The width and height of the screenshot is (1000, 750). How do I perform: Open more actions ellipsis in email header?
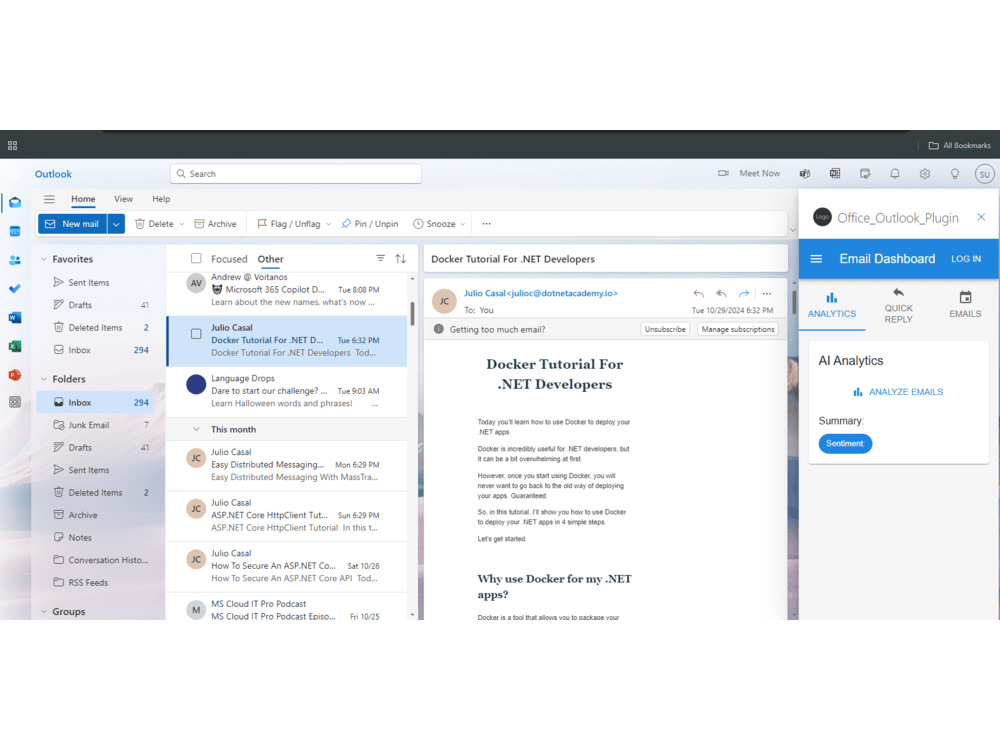click(x=767, y=293)
